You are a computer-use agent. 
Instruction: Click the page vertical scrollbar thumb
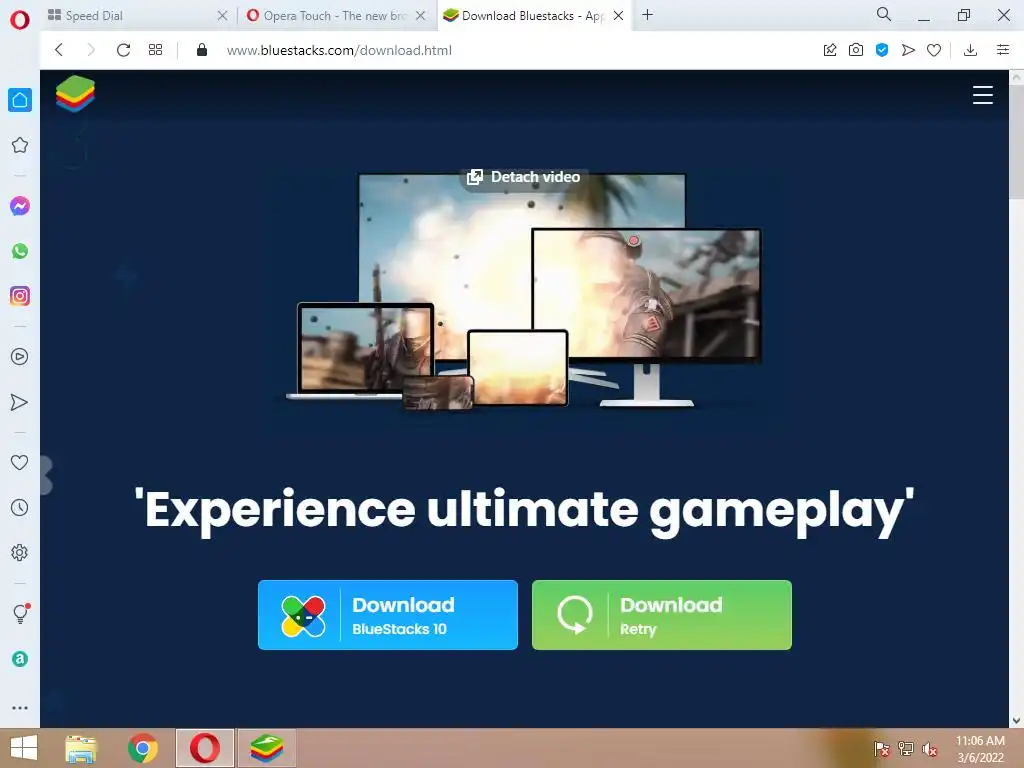[x=1017, y=140]
